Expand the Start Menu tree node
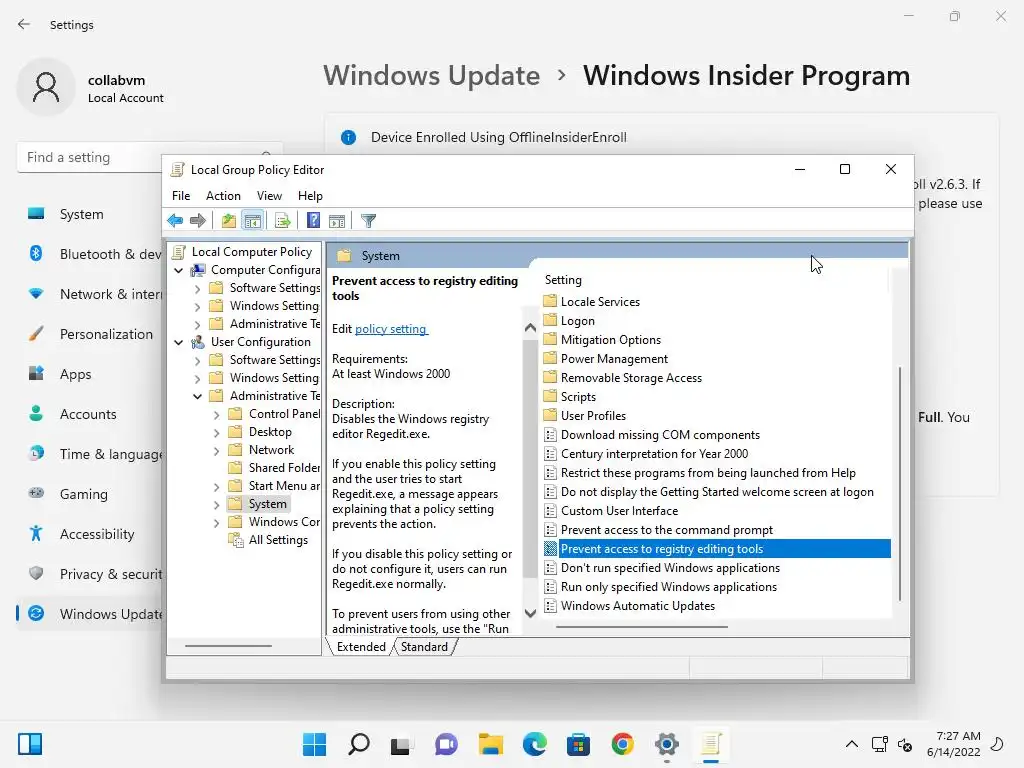This screenshot has width=1024, height=768. click(216, 486)
